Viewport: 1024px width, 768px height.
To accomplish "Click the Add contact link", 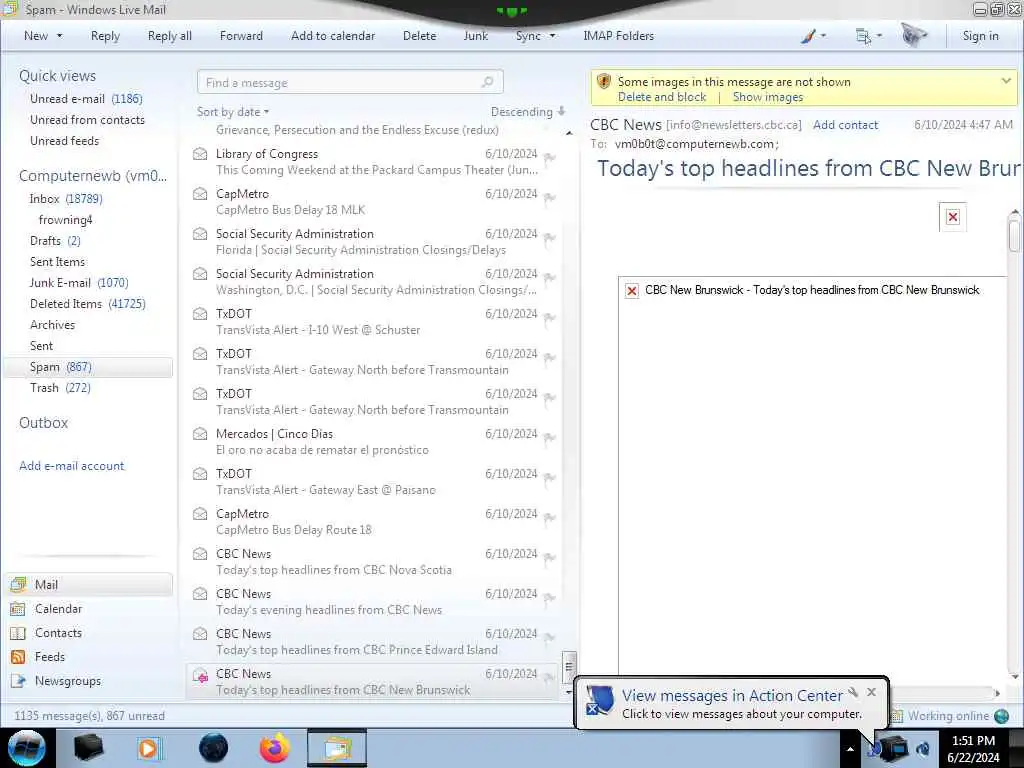I will pos(845,125).
